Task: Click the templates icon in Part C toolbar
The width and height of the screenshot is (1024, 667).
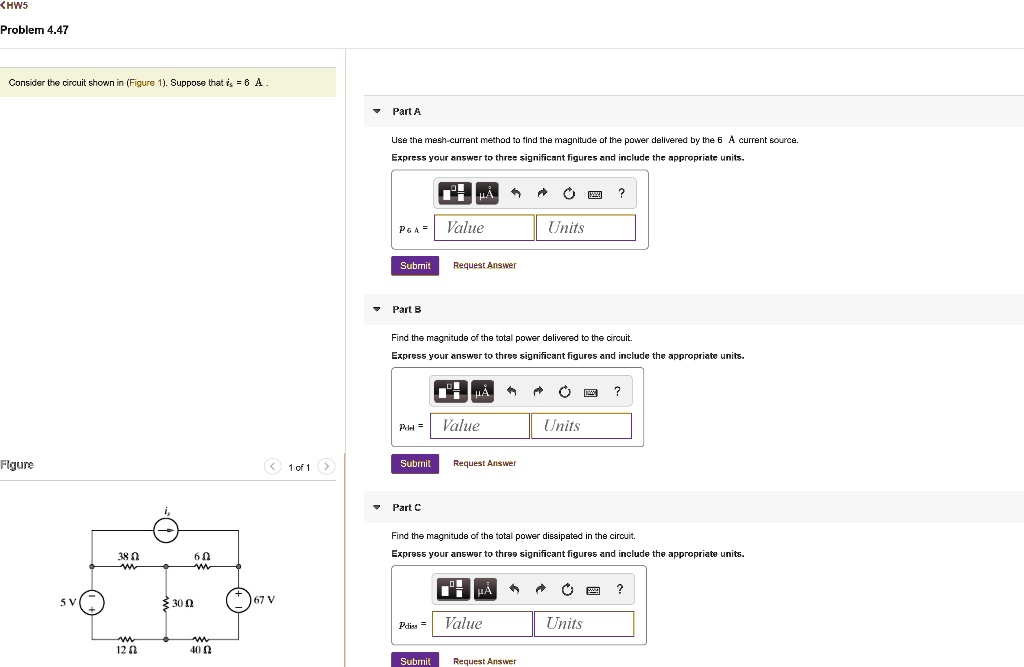Action: point(453,590)
